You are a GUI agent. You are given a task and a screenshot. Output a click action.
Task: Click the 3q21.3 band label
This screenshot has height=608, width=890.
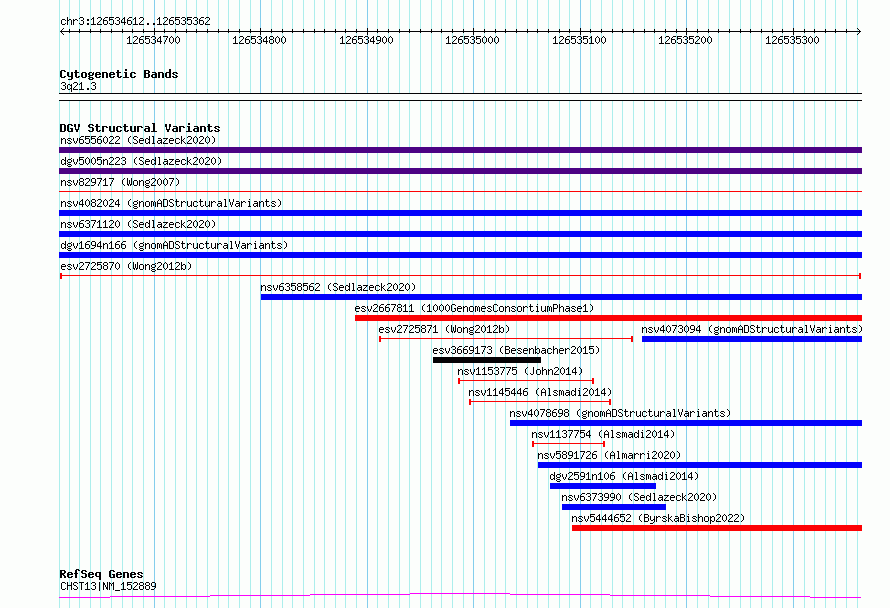point(78,86)
